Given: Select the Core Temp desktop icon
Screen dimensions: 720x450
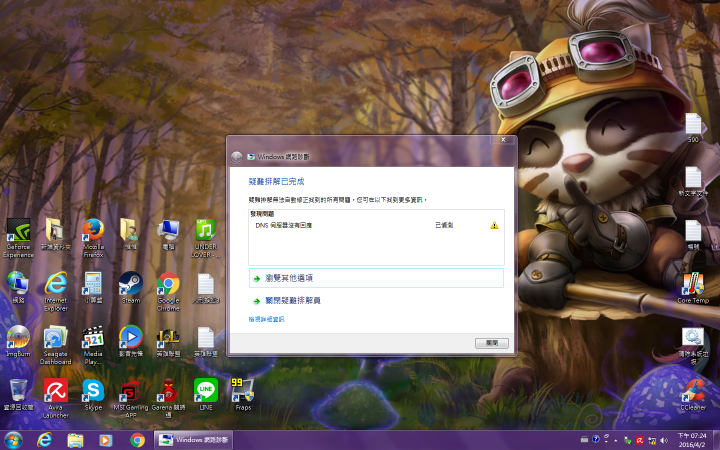Looking at the screenshot, I should point(693,287).
